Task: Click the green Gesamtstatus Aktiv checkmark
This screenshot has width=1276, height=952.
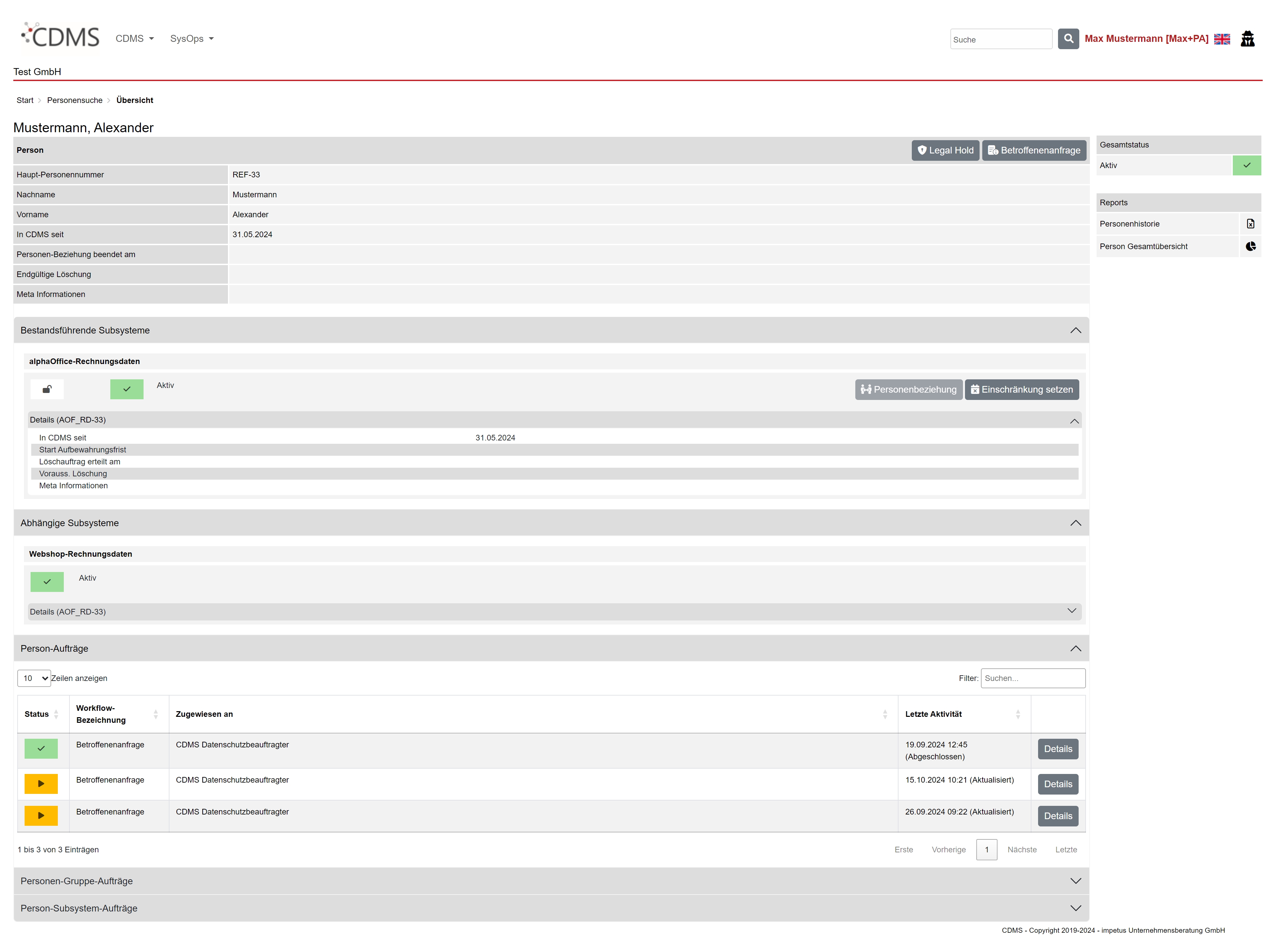Action: click(x=1247, y=165)
